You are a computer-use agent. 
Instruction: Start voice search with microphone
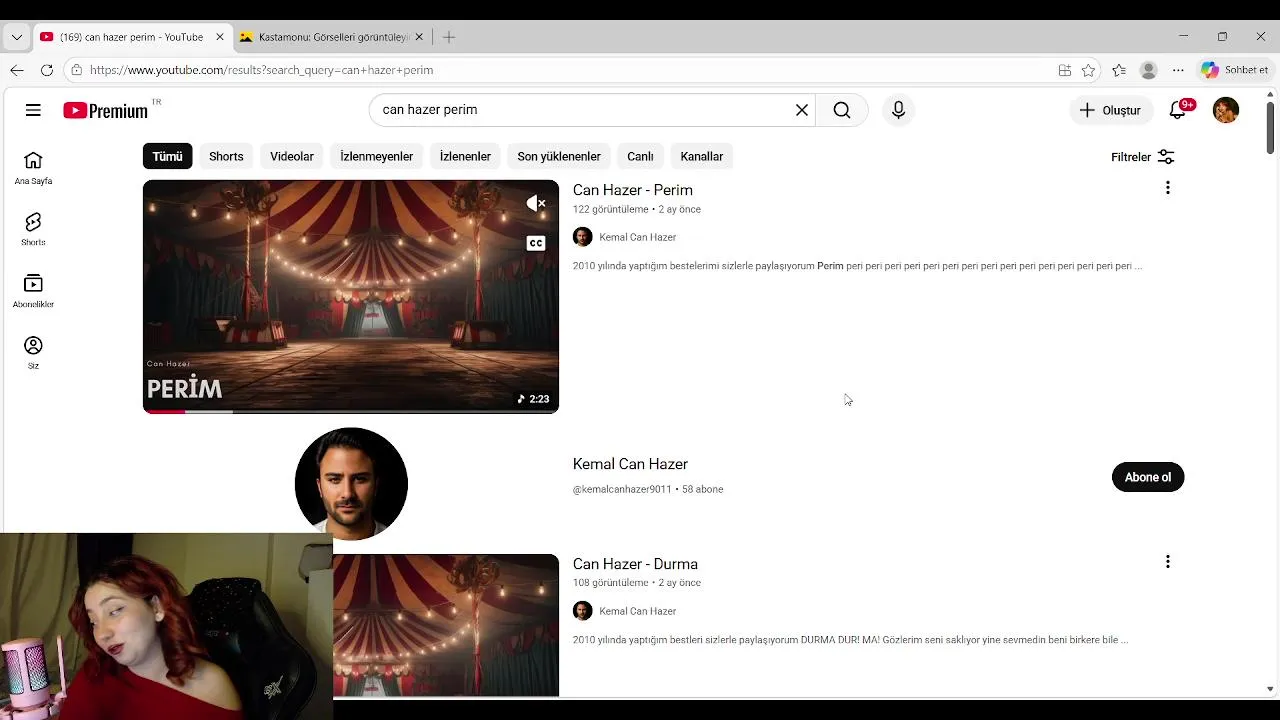(898, 110)
